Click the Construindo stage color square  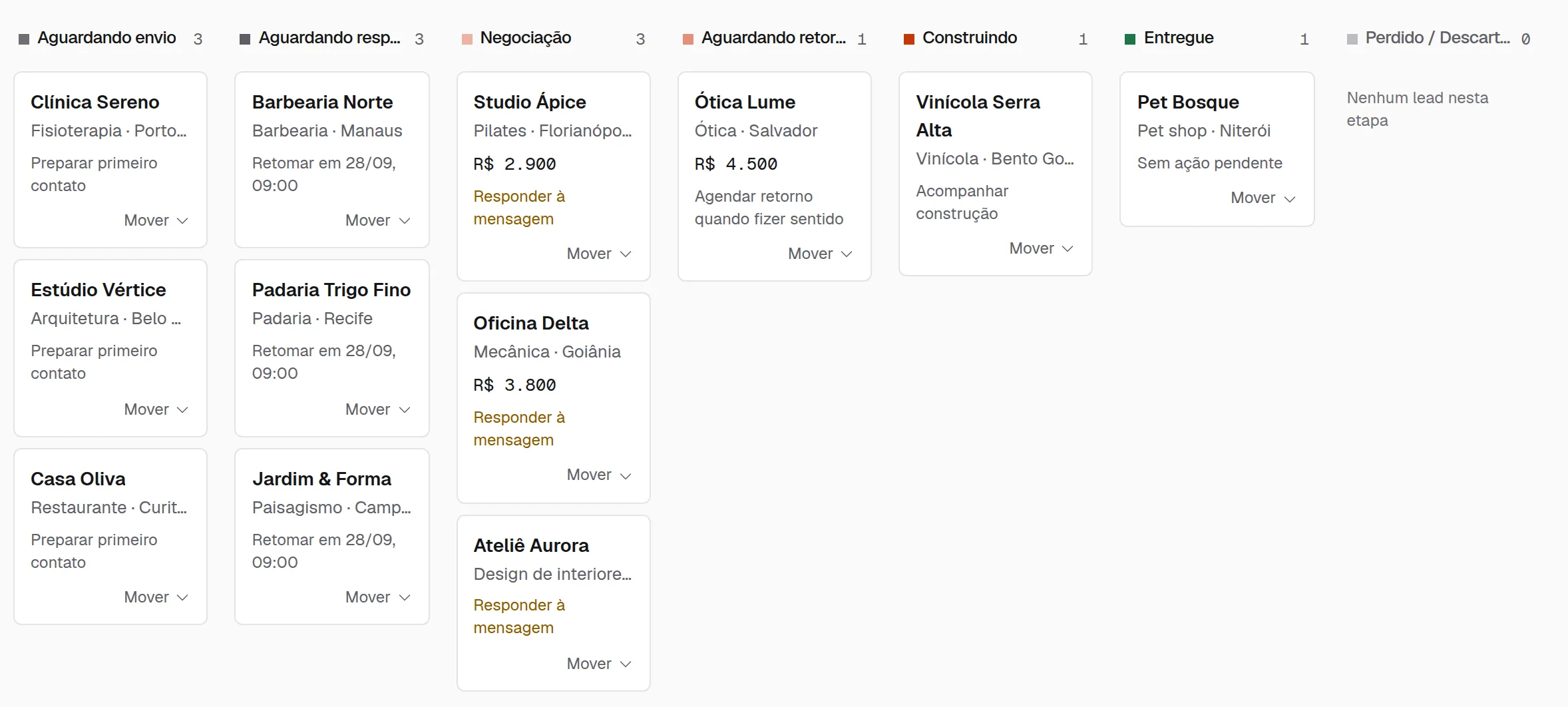[x=909, y=39]
